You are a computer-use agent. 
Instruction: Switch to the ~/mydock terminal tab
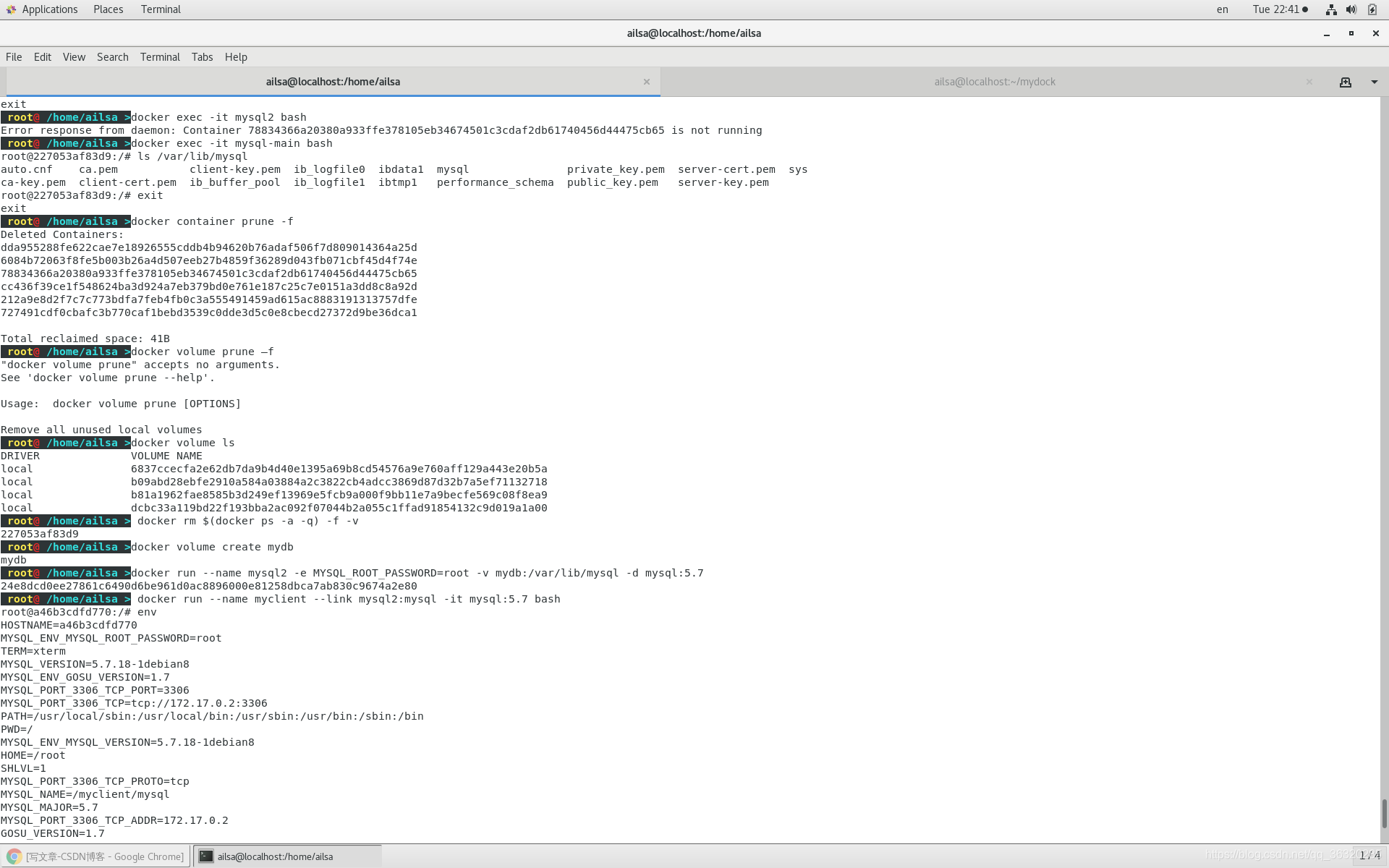click(x=994, y=82)
